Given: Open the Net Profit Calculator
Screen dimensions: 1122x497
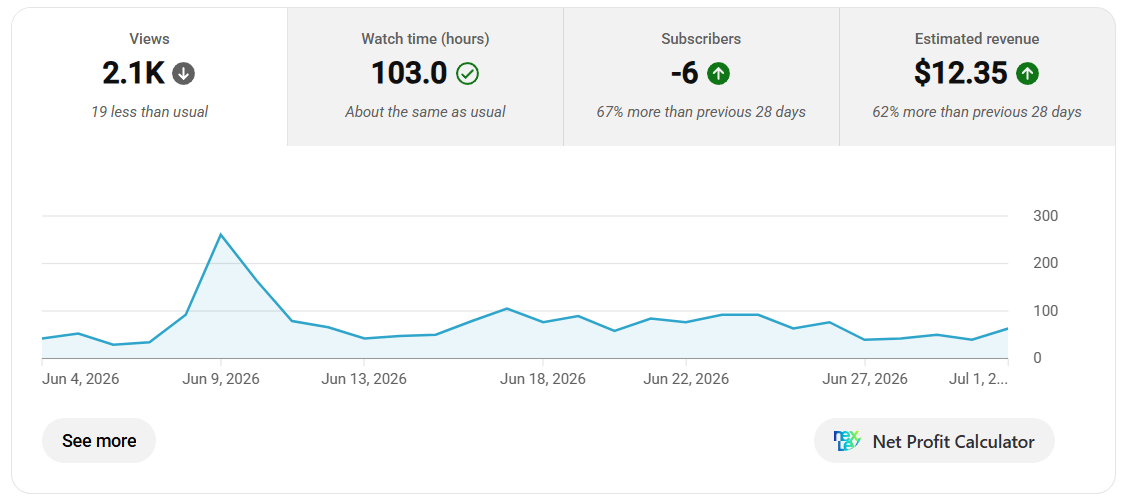Looking at the screenshot, I should pyautogui.click(x=934, y=441).
